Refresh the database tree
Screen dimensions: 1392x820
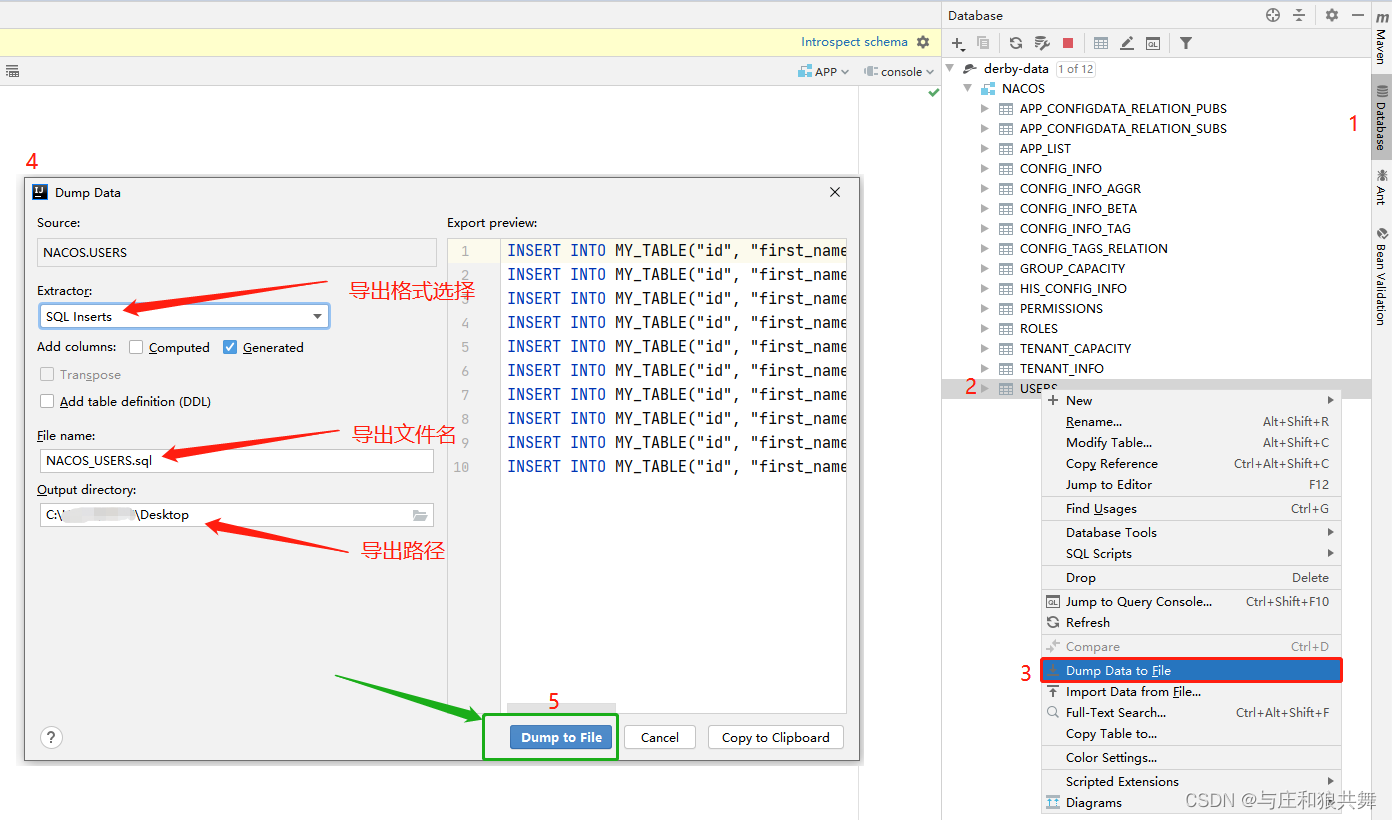tap(1015, 42)
